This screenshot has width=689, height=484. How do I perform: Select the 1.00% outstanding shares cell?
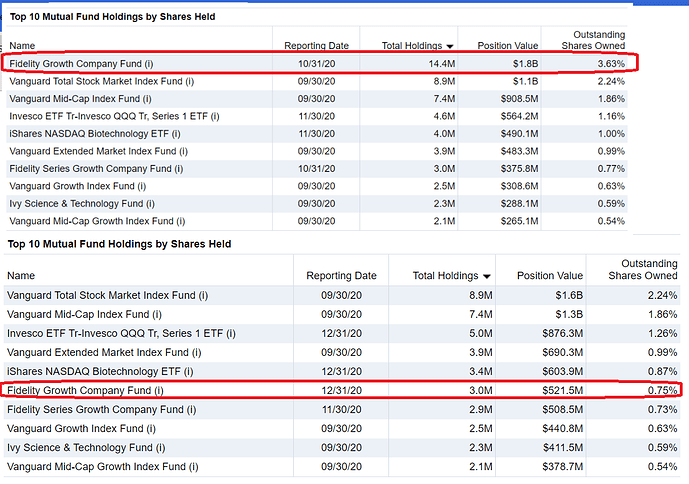(x=611, y=134)
